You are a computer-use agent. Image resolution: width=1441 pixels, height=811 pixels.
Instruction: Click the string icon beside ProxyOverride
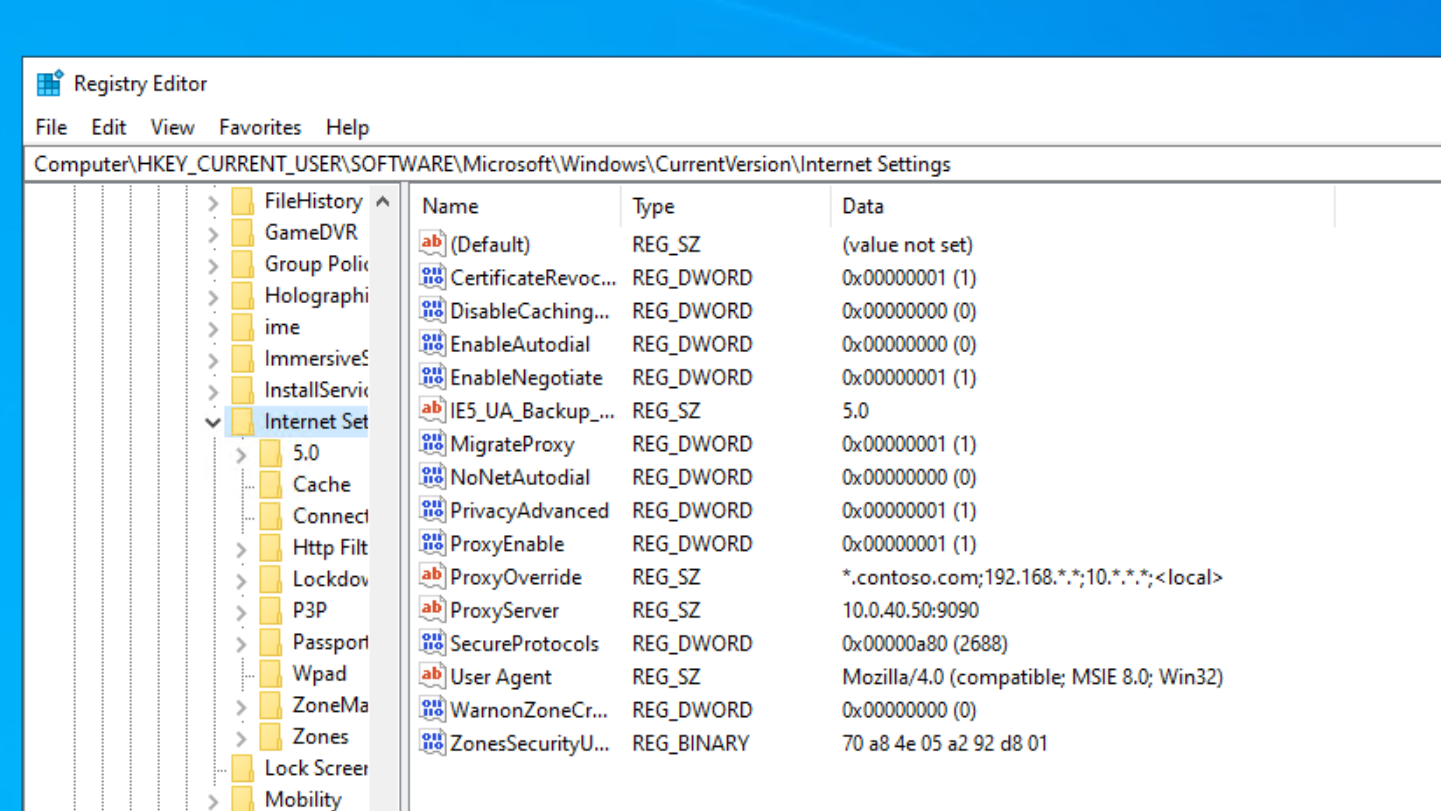(x=432, y=577)
